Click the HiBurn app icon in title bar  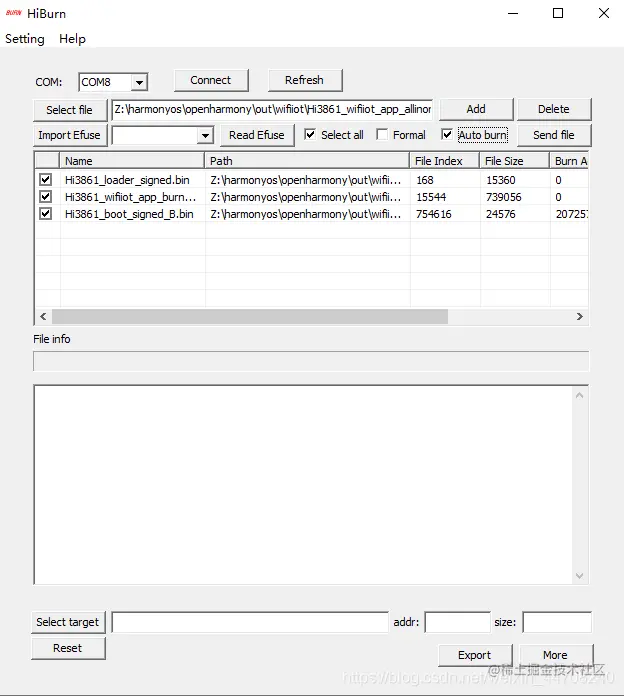point(13,13)
